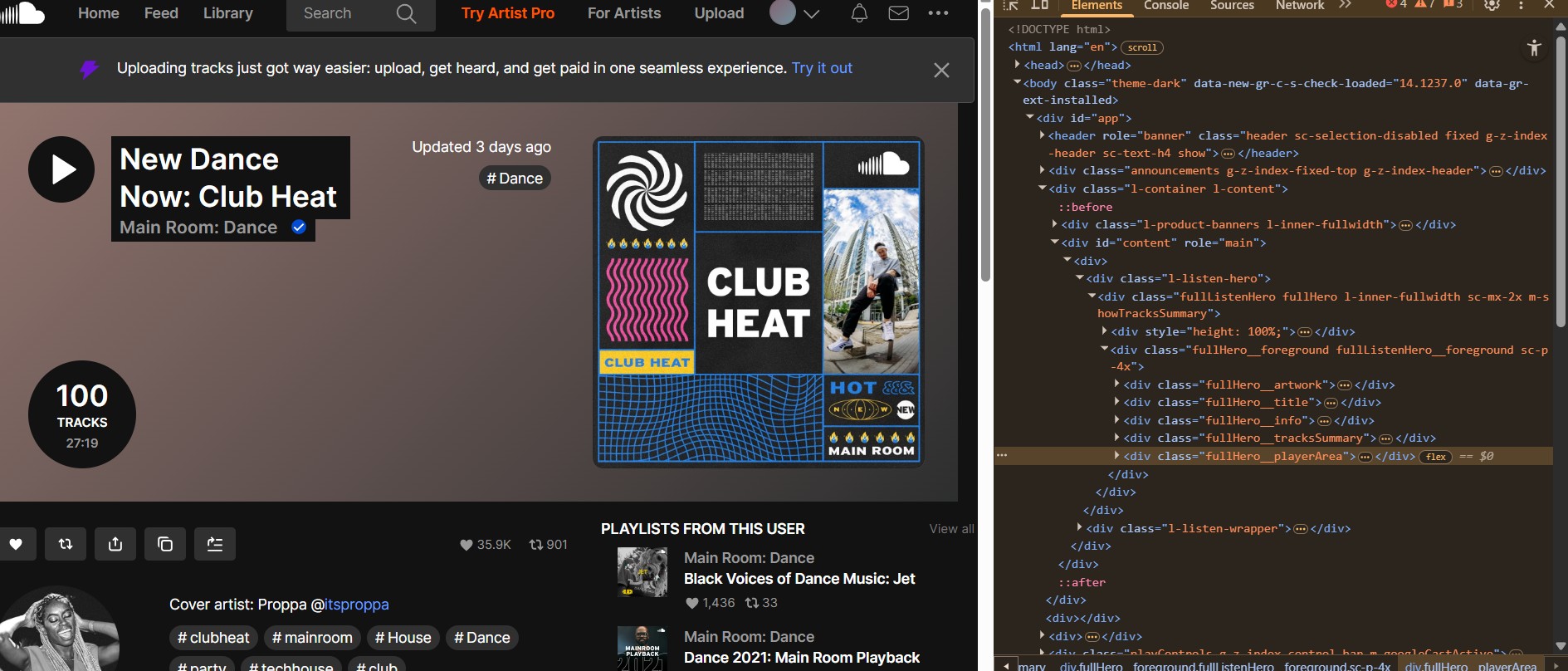Switch to the DevTools Elements tab
This screenshot has height=671, width=1568.
pyautogui.click(x=1097, y=6)
